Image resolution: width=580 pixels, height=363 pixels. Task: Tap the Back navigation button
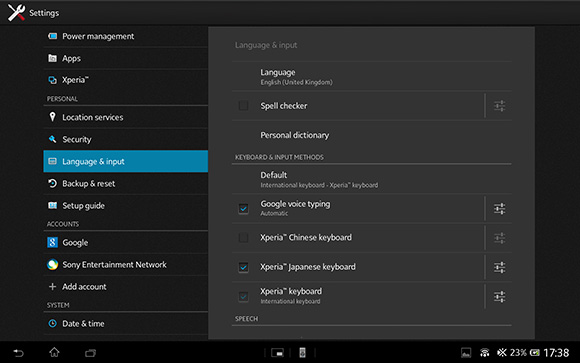click(x=18, y=353)
